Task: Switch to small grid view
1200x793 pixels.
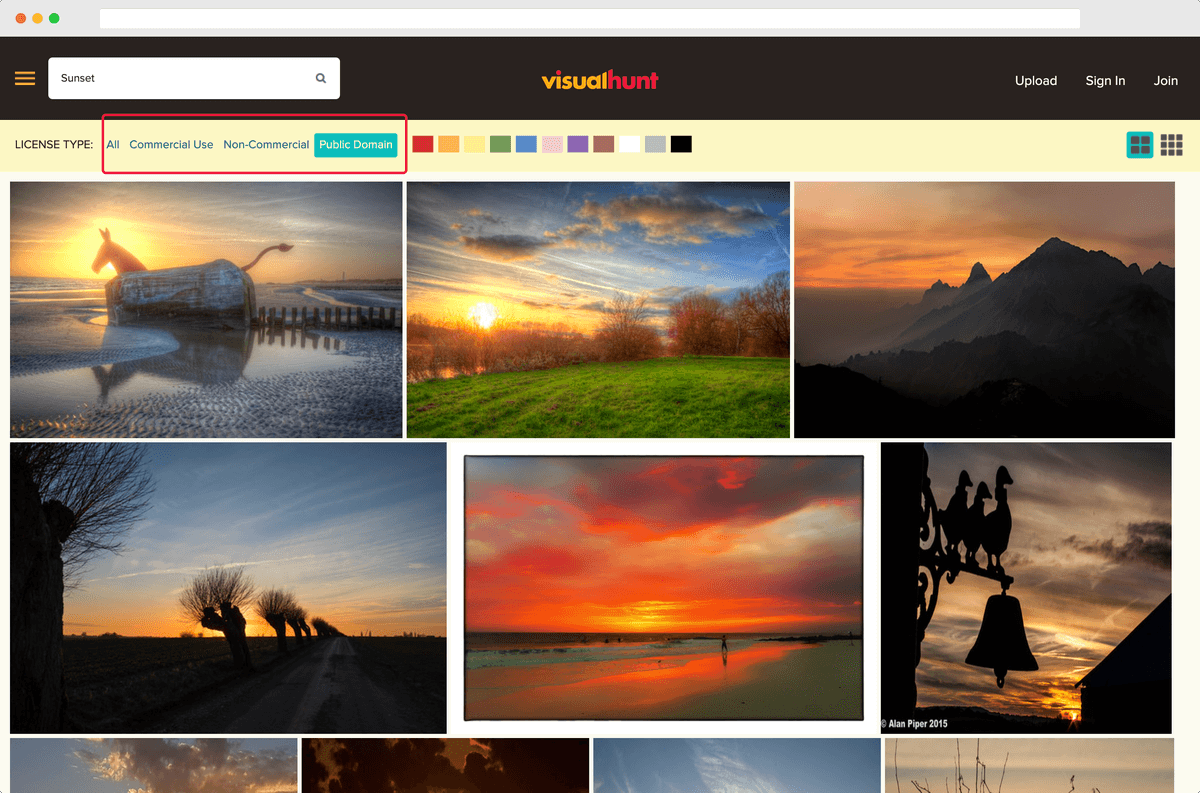Action: [1171, 145]
